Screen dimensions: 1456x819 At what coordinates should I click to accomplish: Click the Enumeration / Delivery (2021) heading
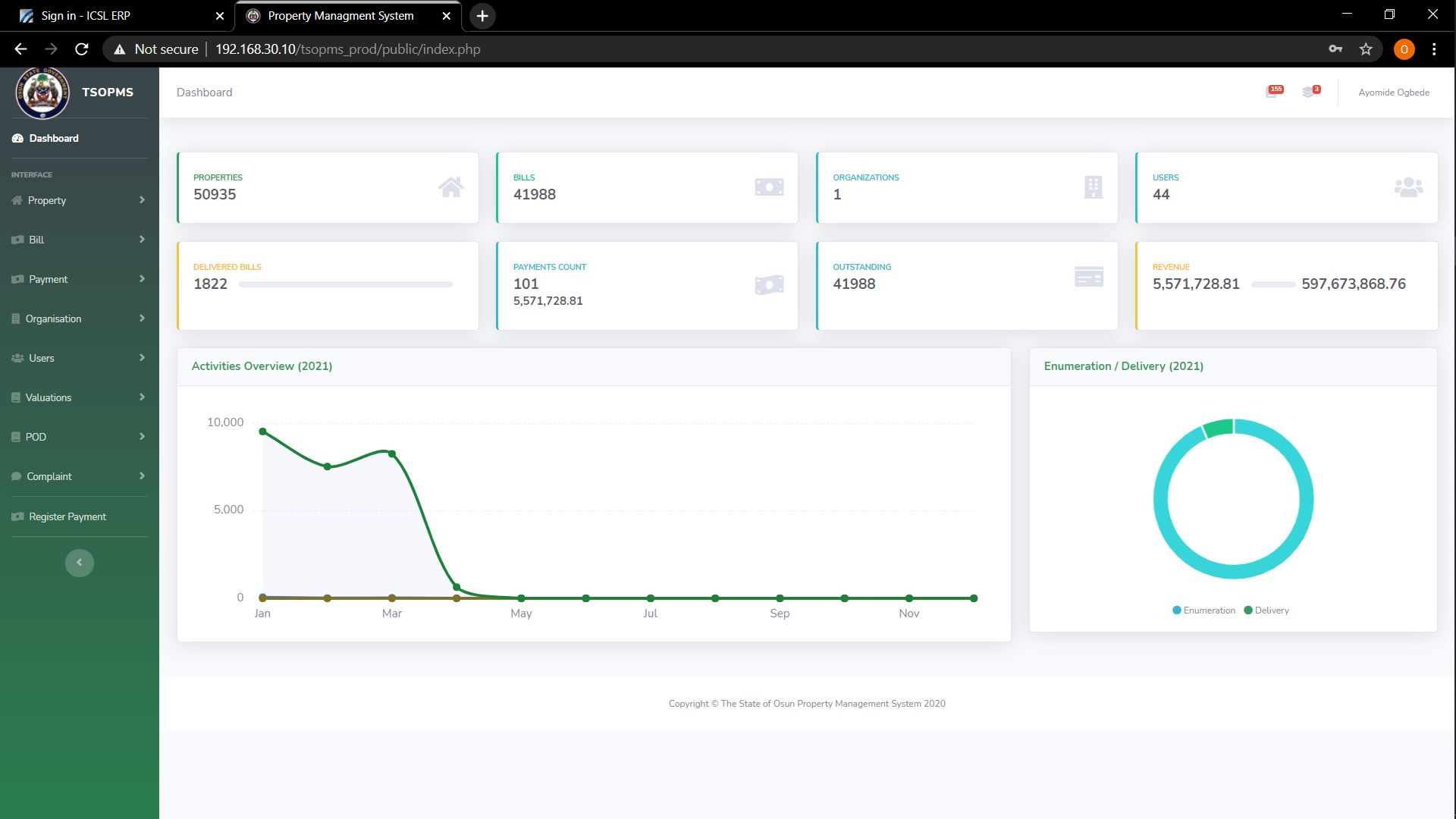coord(1123,366)
